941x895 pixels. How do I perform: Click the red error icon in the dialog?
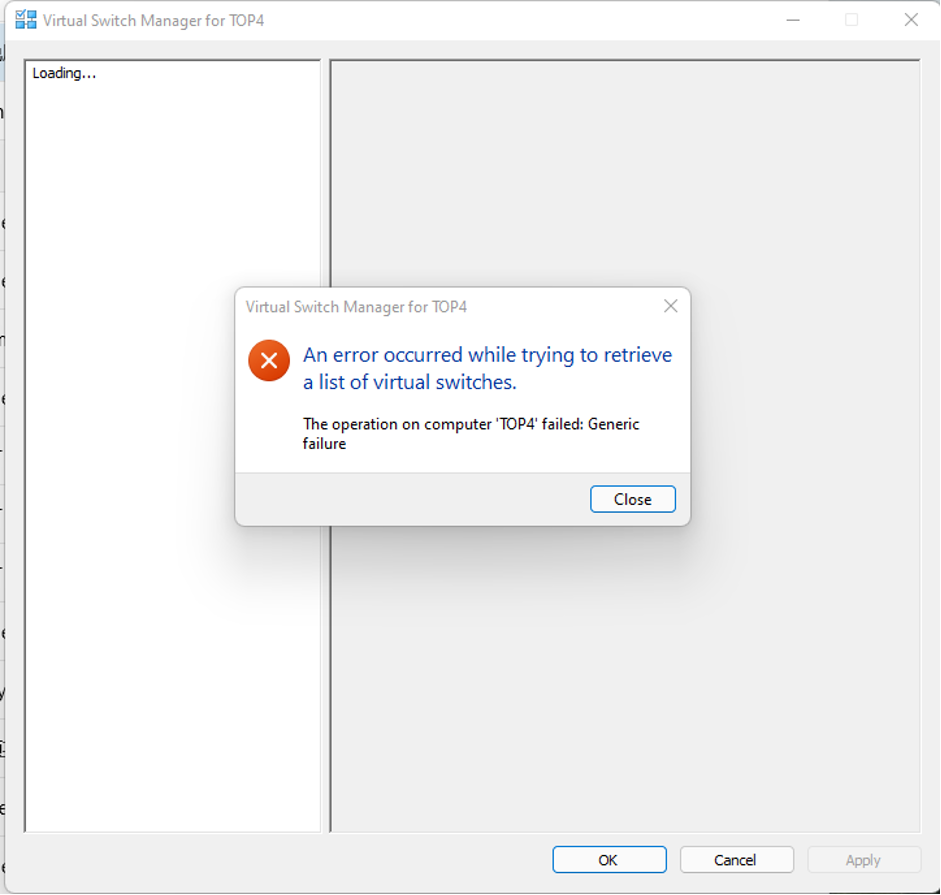(x=268, y=360)
